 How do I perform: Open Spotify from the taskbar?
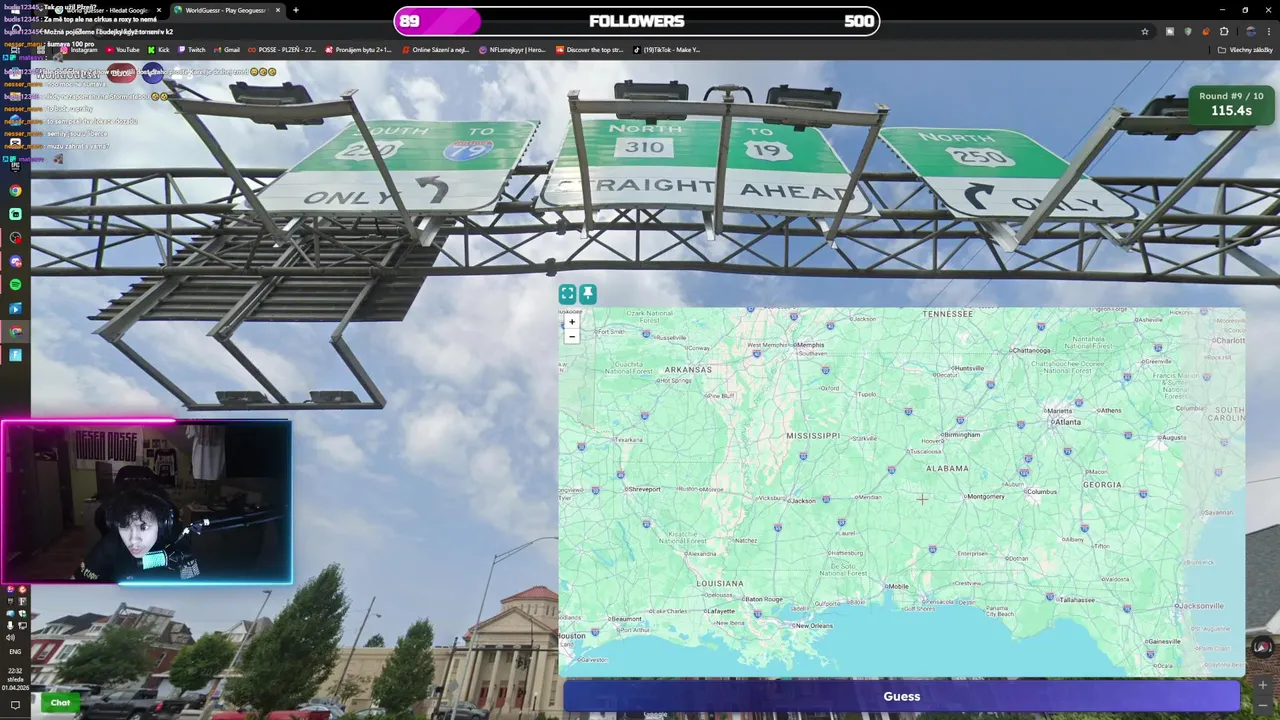[x=15, y=285]
